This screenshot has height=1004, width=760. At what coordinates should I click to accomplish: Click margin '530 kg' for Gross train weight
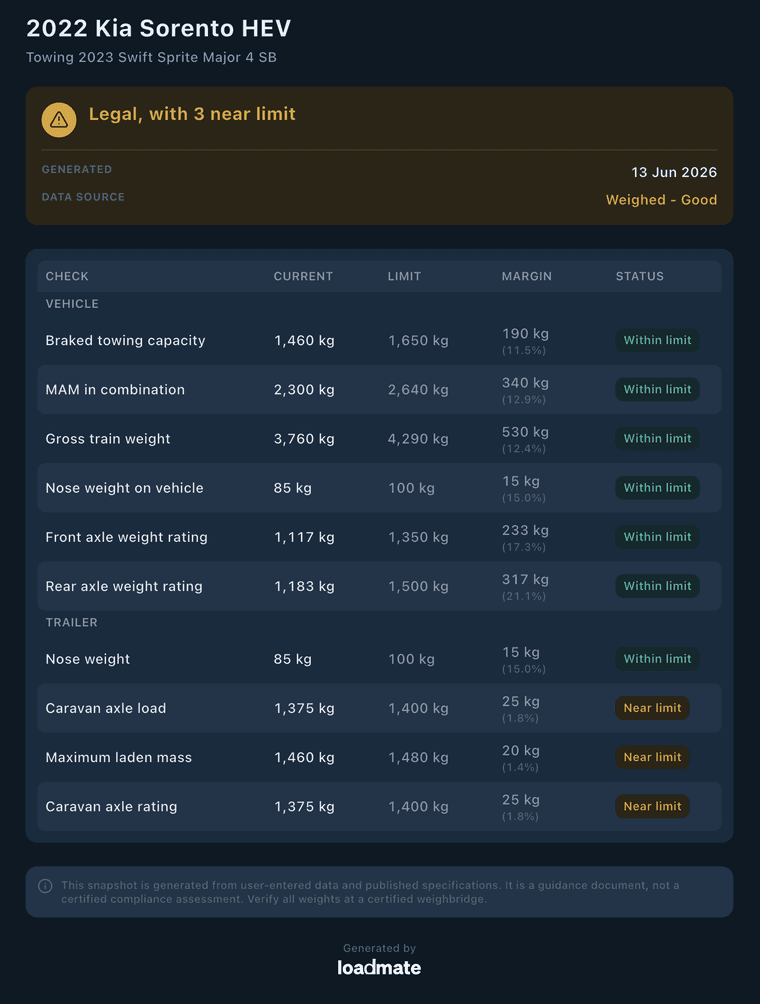point(525,432)
